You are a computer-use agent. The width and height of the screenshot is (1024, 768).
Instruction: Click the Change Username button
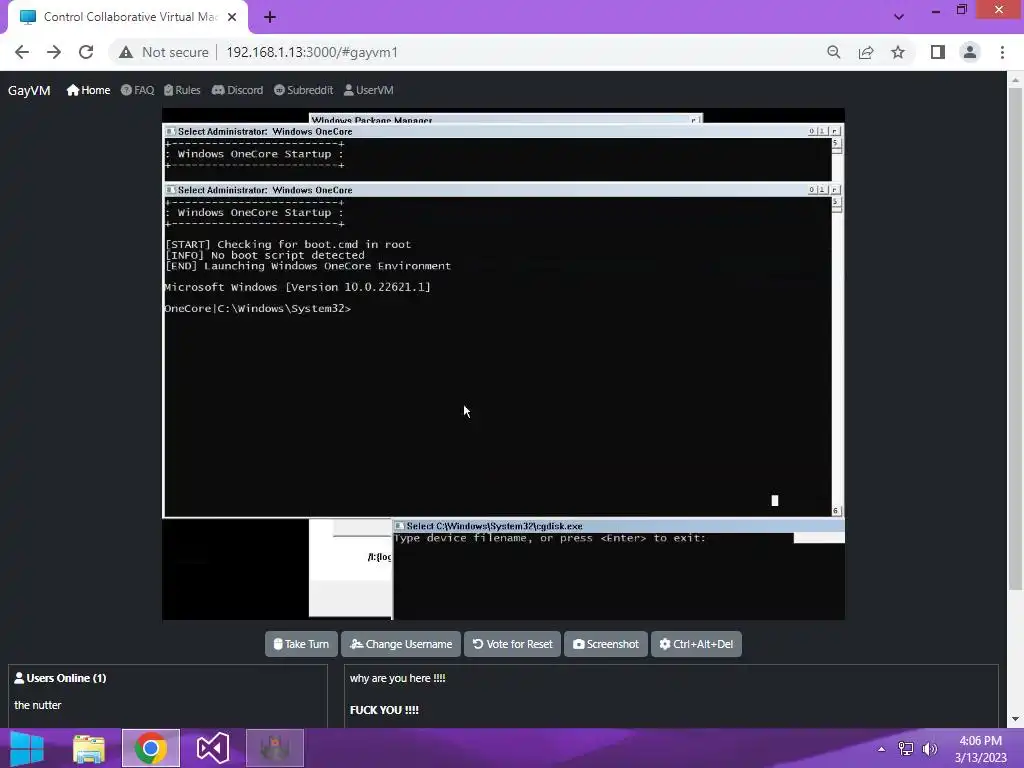tap(401, 644)
